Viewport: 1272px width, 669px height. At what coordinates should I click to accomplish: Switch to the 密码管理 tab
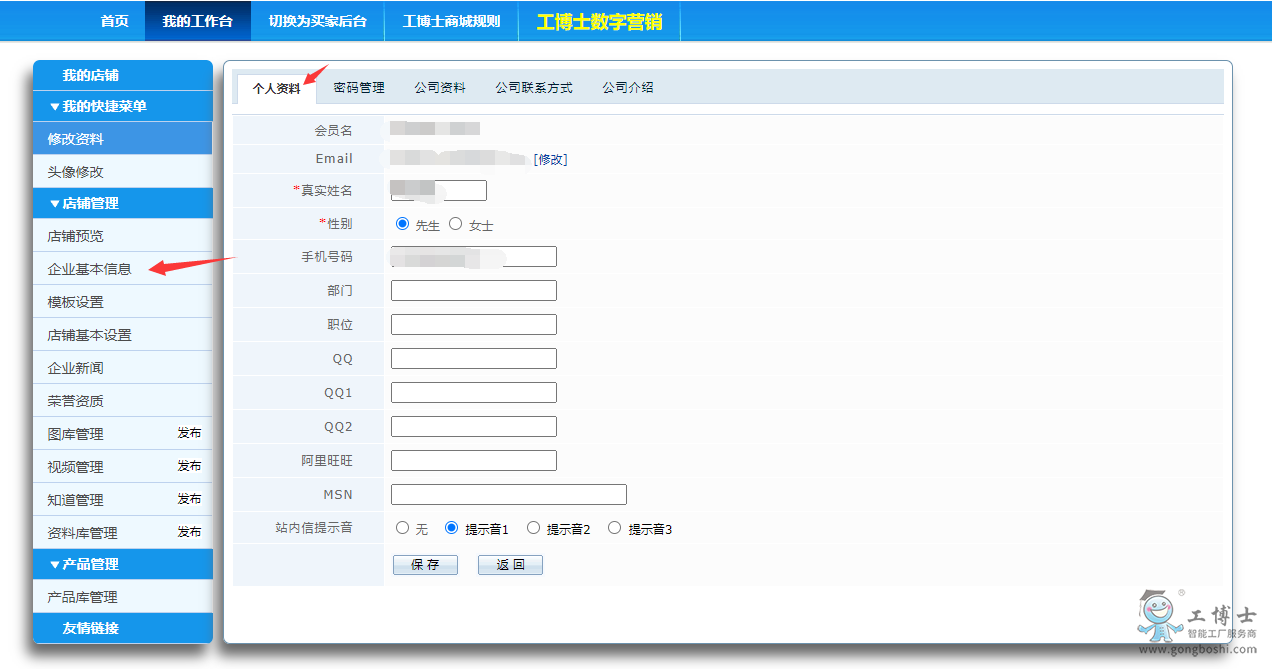point(359,88)
